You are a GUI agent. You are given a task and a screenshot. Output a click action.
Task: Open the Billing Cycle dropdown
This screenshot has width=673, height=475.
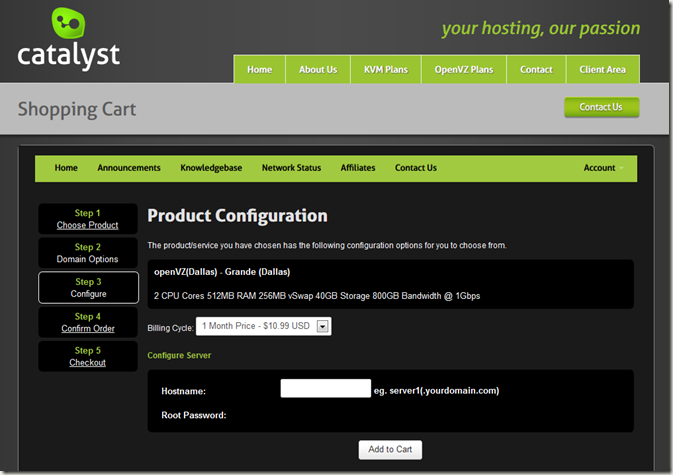point(264,326)
